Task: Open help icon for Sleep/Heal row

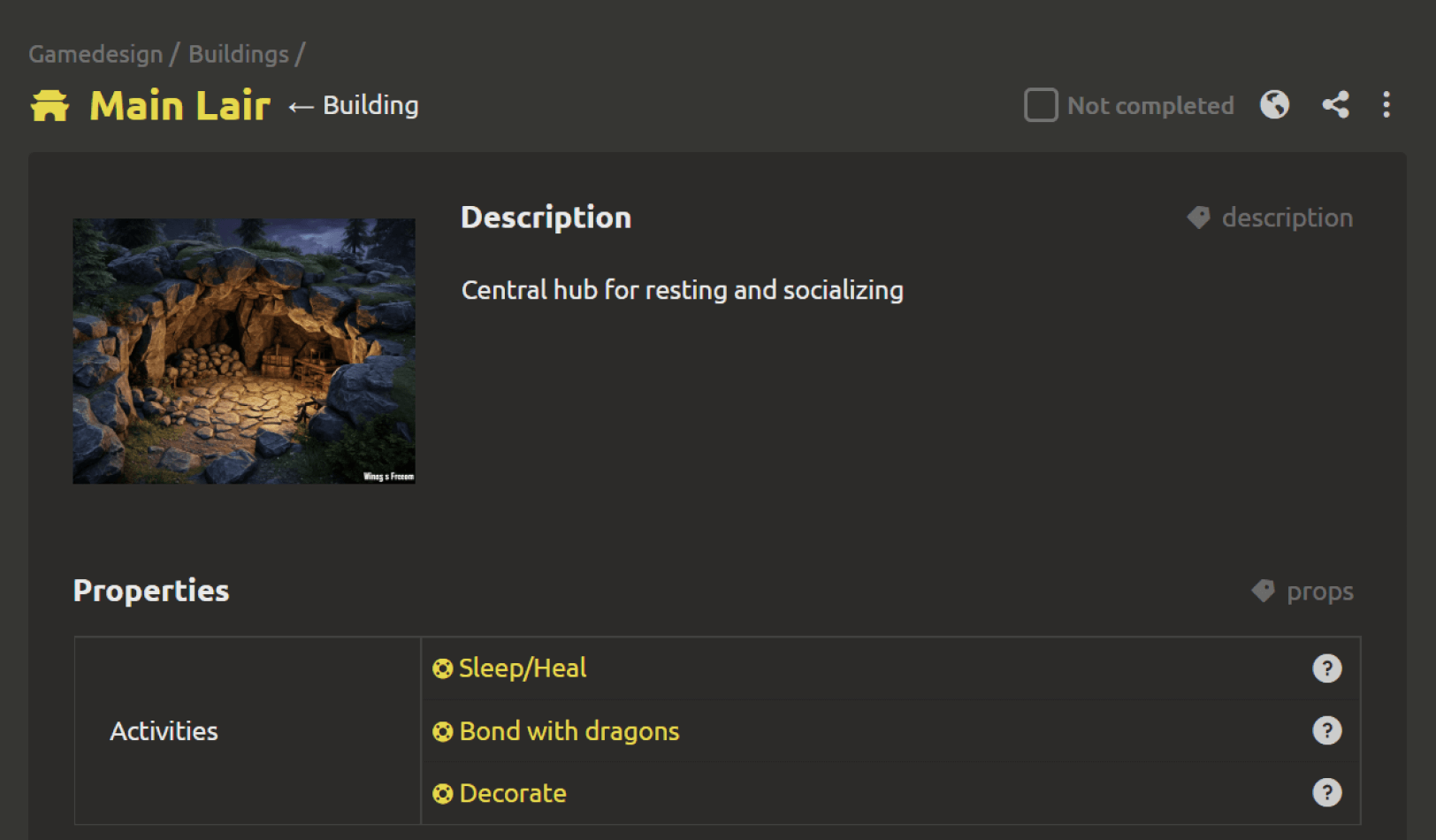Action: point(1326,668)
